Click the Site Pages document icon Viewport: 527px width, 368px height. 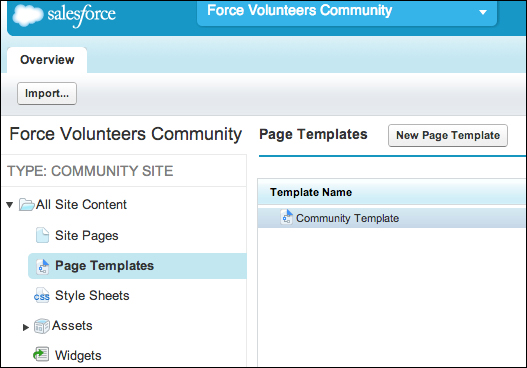click(42, 235)
